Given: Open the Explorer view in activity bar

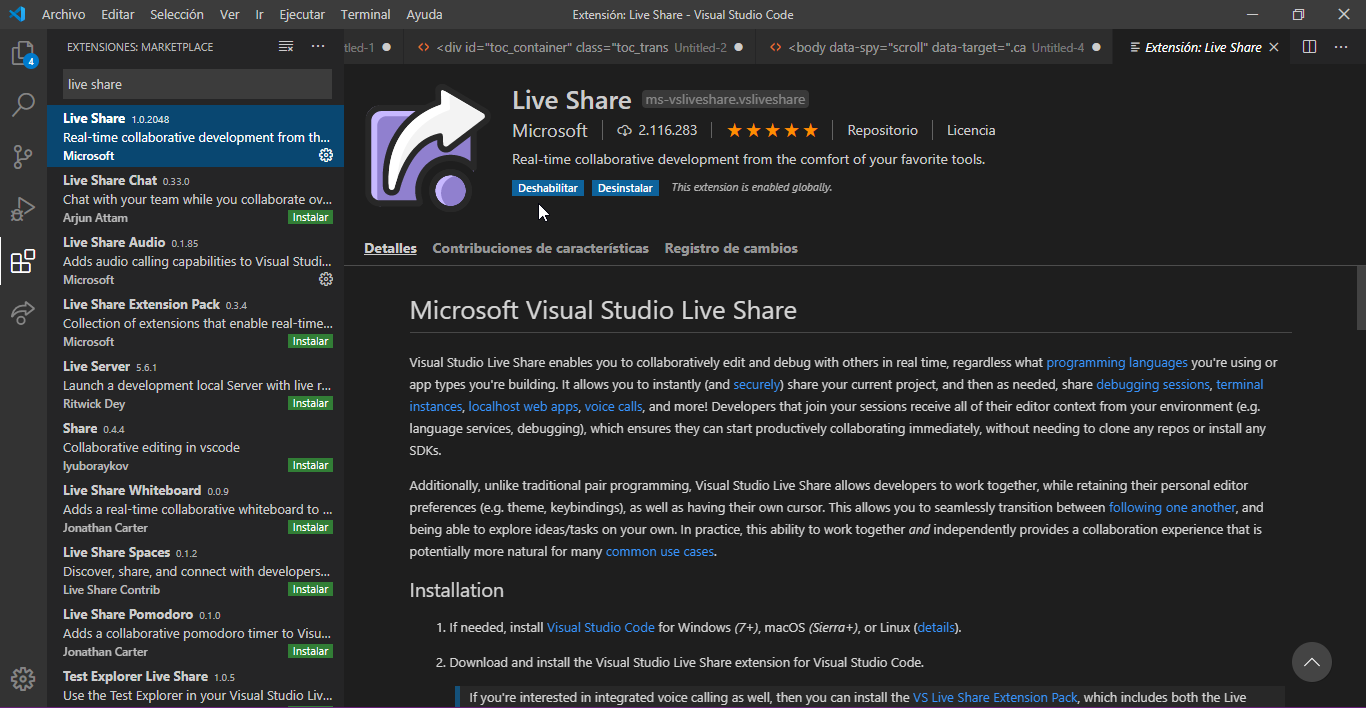Looking at the screenshot, I should tap(23, 54).
